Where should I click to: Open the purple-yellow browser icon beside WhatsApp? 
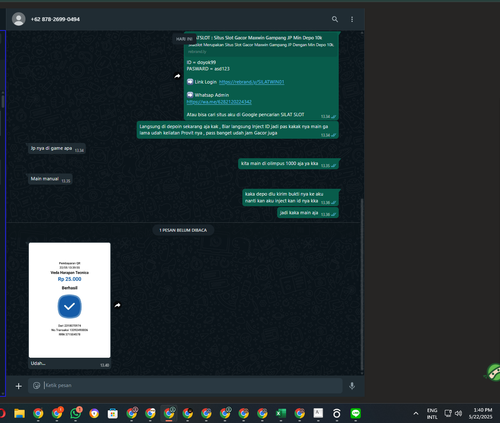(x=94, y=414)
